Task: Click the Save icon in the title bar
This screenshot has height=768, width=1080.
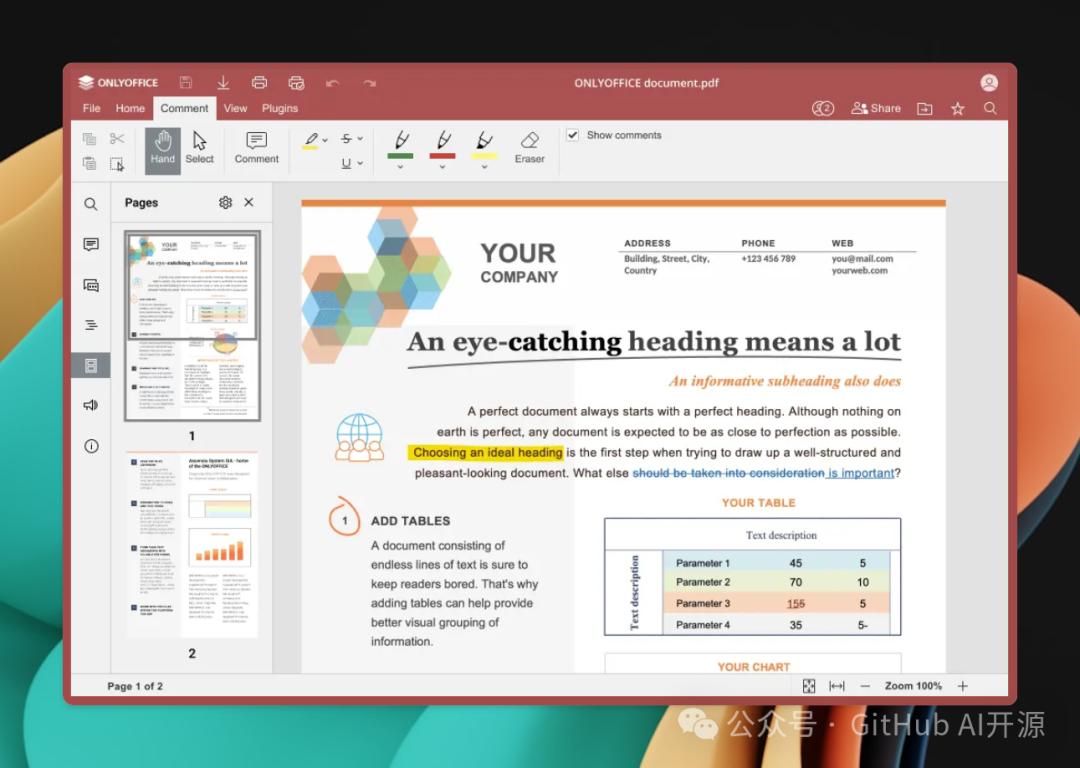Action: (x=186, y=83)
